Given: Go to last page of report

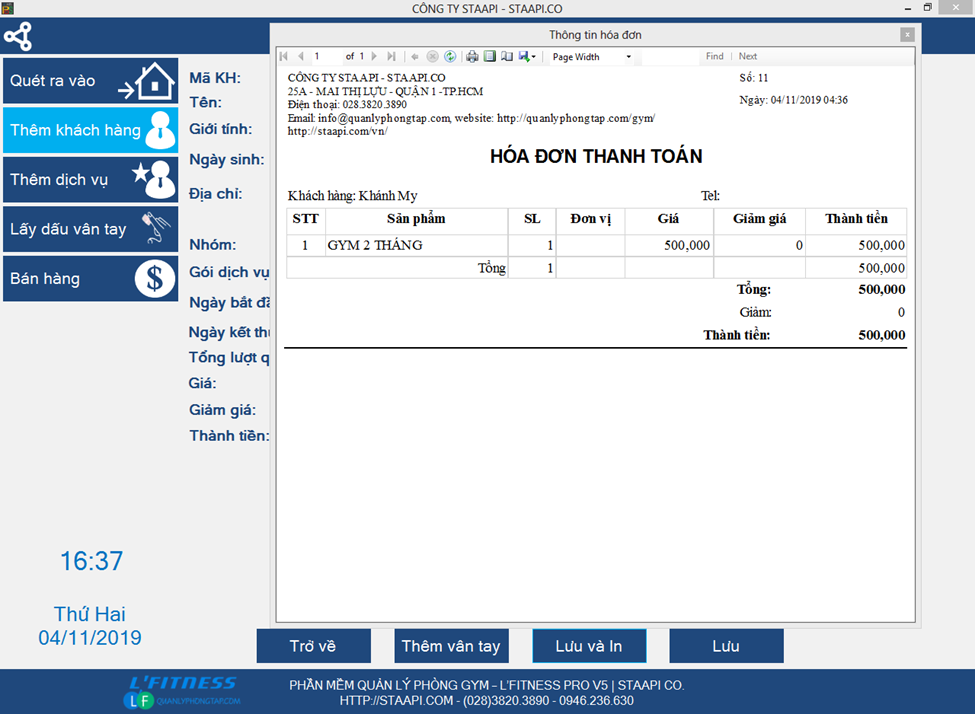Looking at the screenshot, I should point(391,57).
